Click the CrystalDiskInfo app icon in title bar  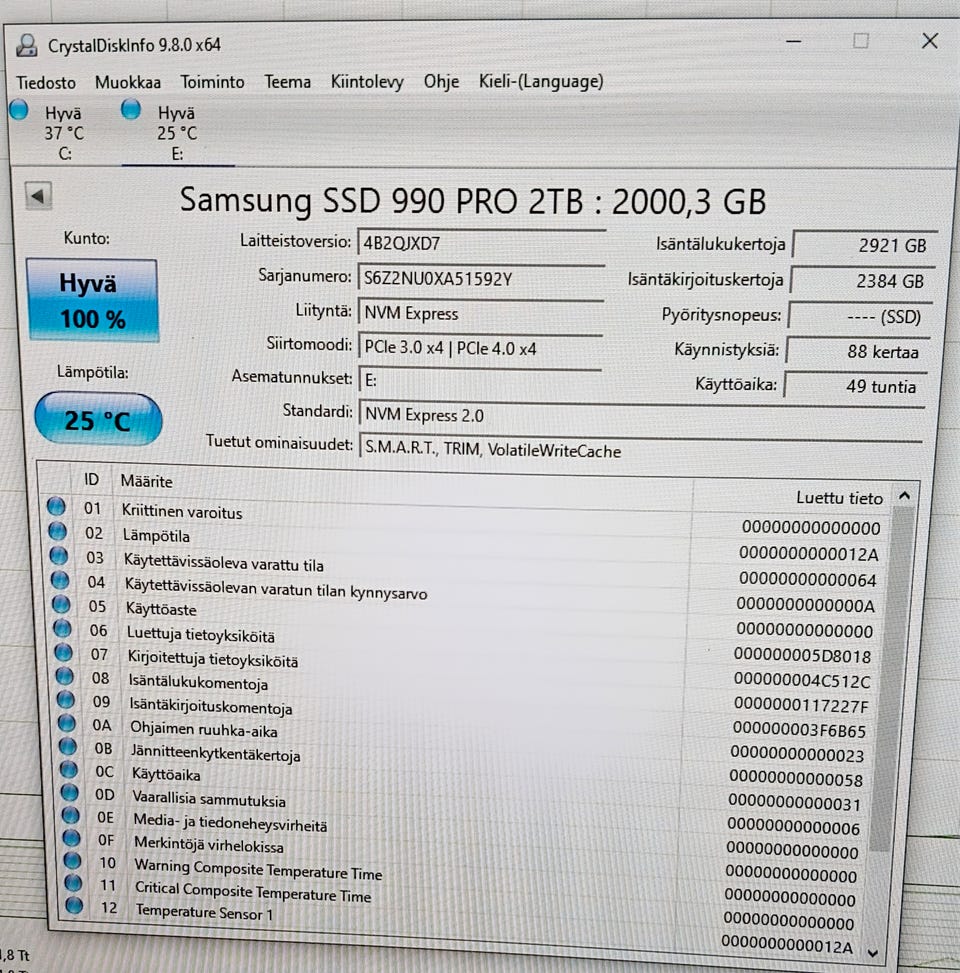click(27, 45)
